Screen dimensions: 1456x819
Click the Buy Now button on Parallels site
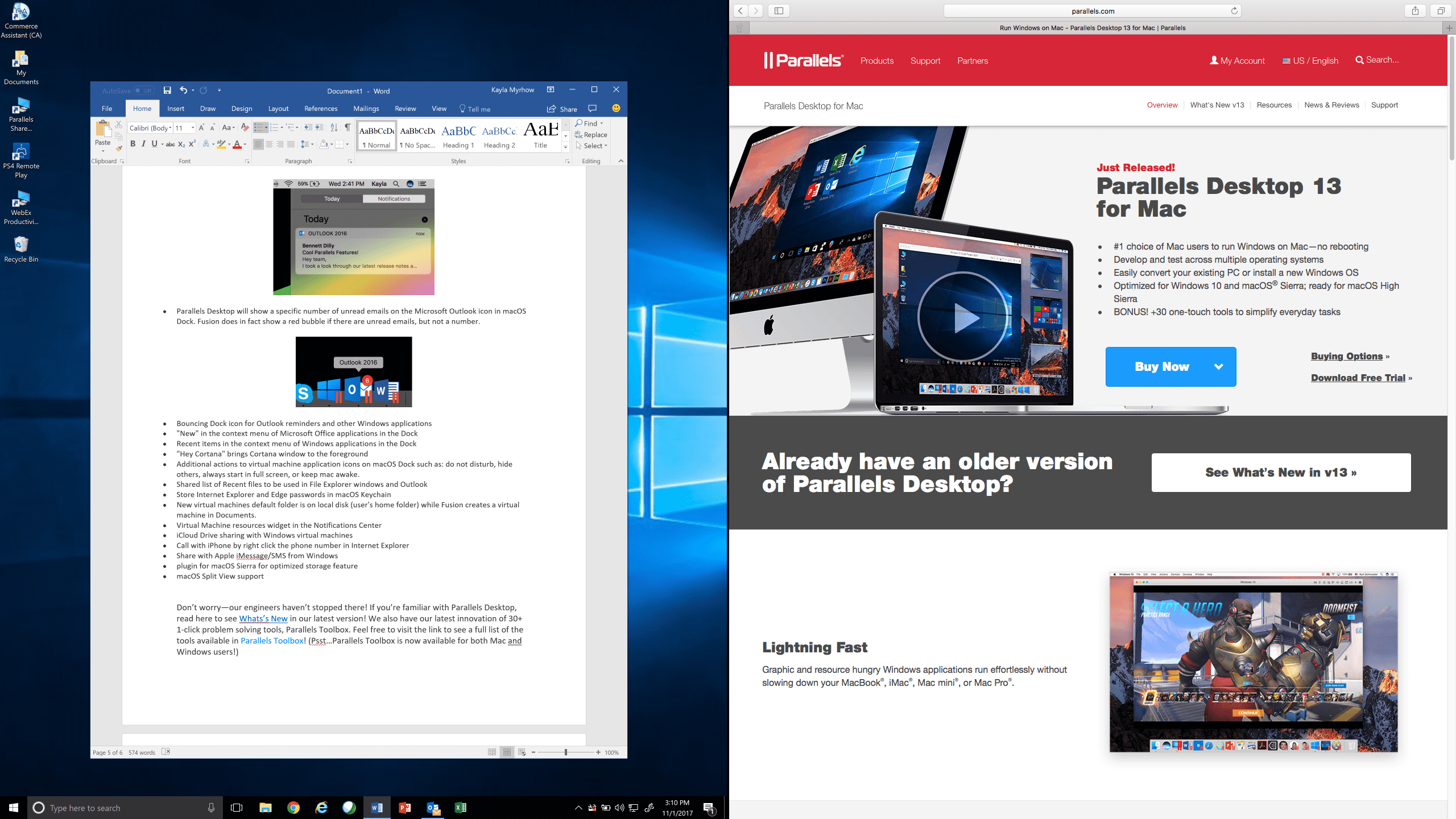tap(1170, 367)
